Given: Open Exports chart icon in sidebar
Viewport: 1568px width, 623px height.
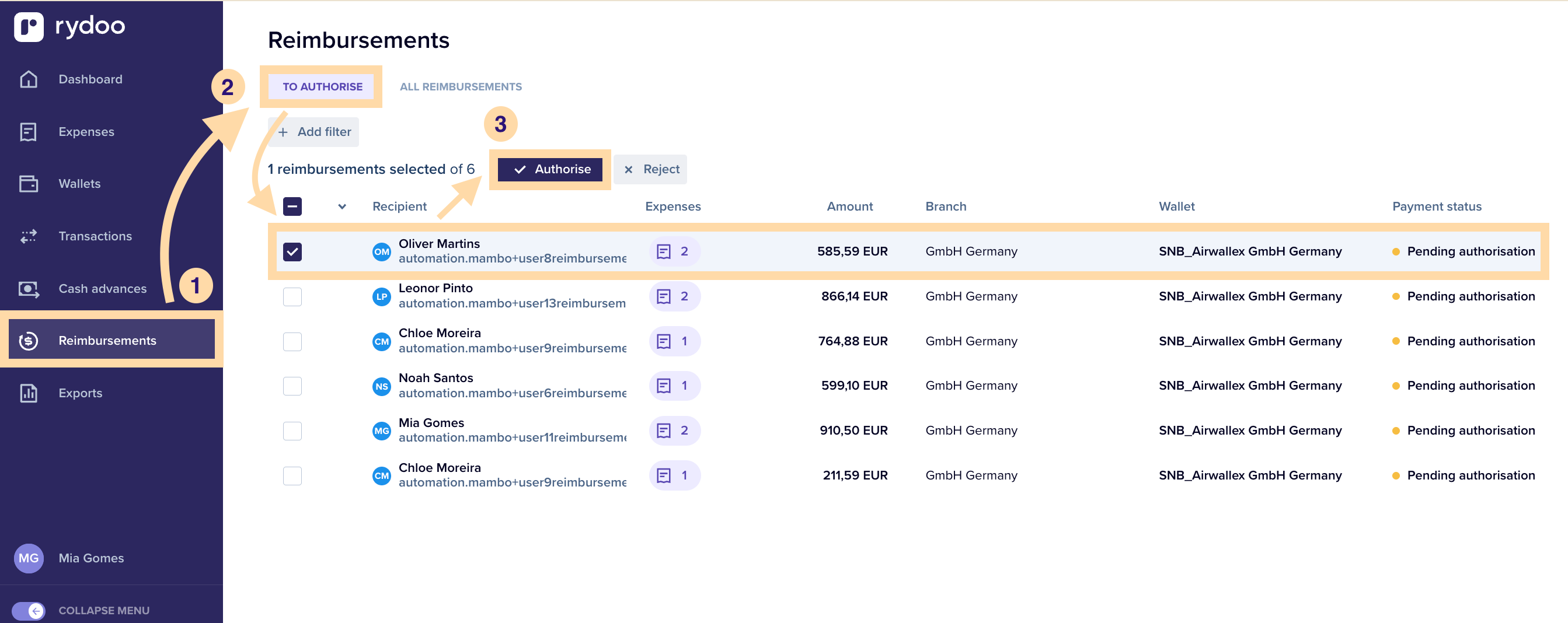Looking at the screenshot, I should 29,393.
